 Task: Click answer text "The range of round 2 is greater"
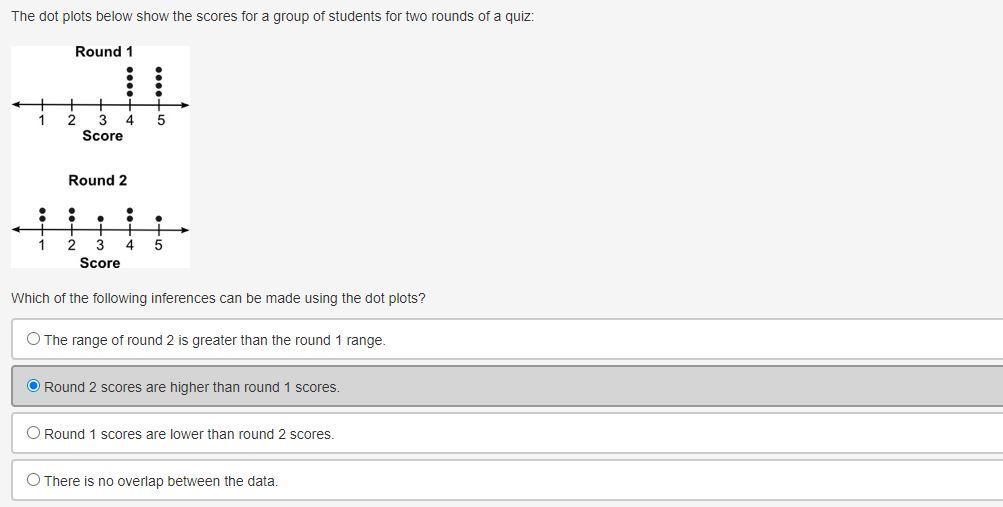(214, 340)
